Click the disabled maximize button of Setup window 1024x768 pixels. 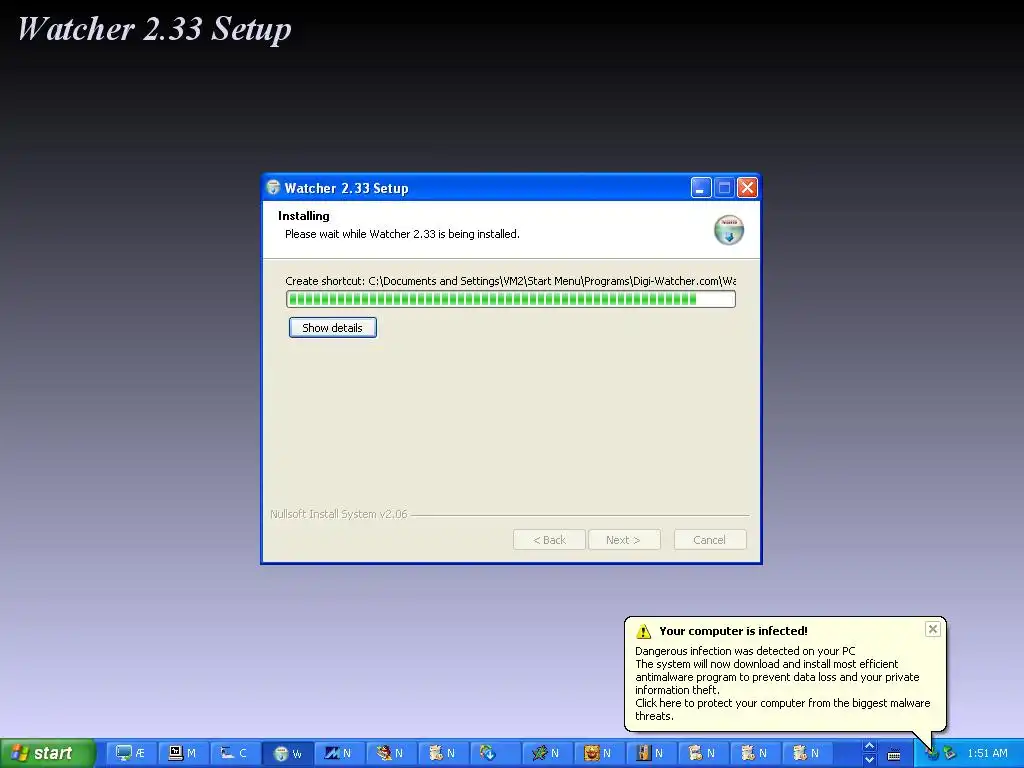point(724,188)
